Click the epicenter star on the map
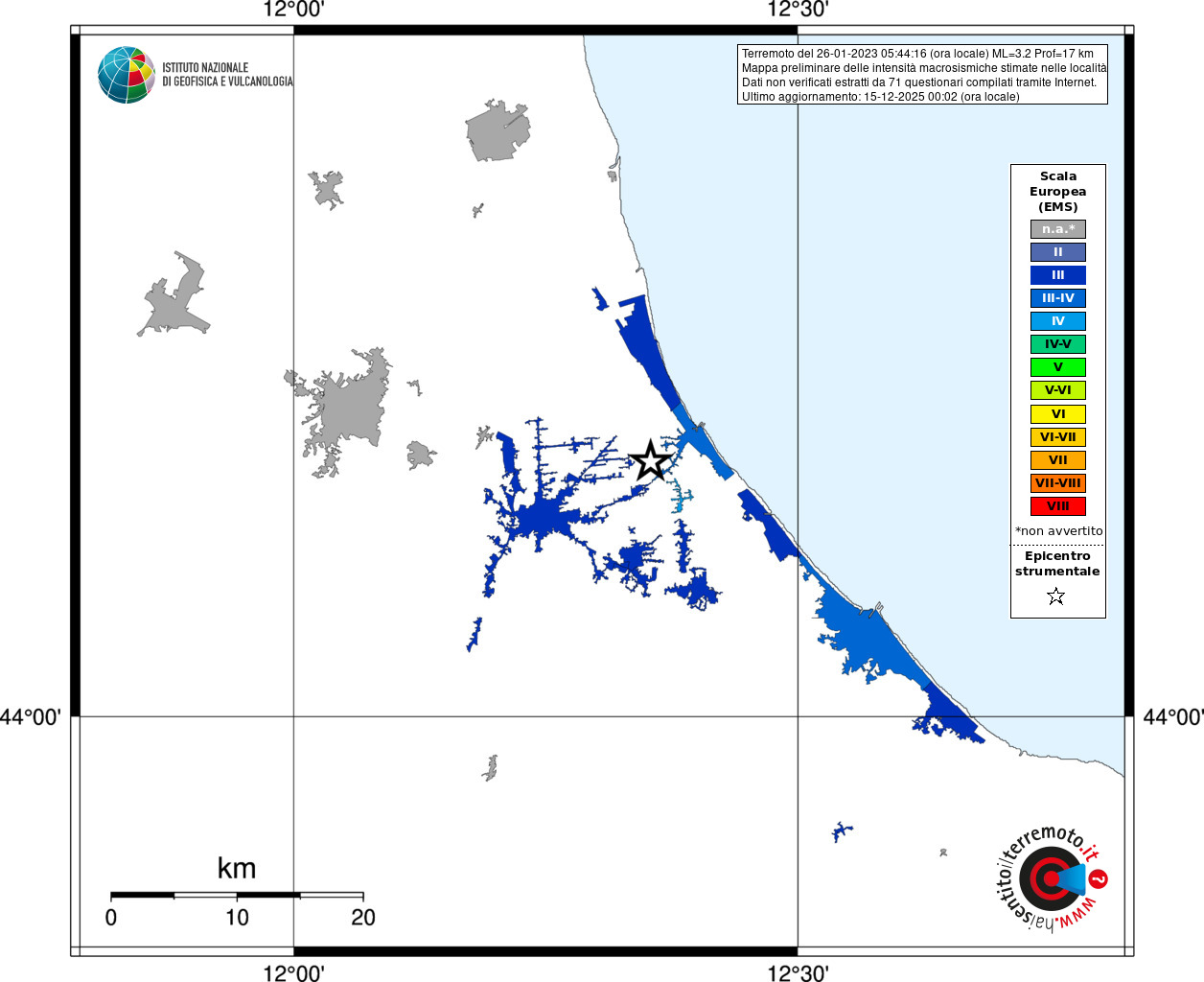 click(x=651, y=460)
